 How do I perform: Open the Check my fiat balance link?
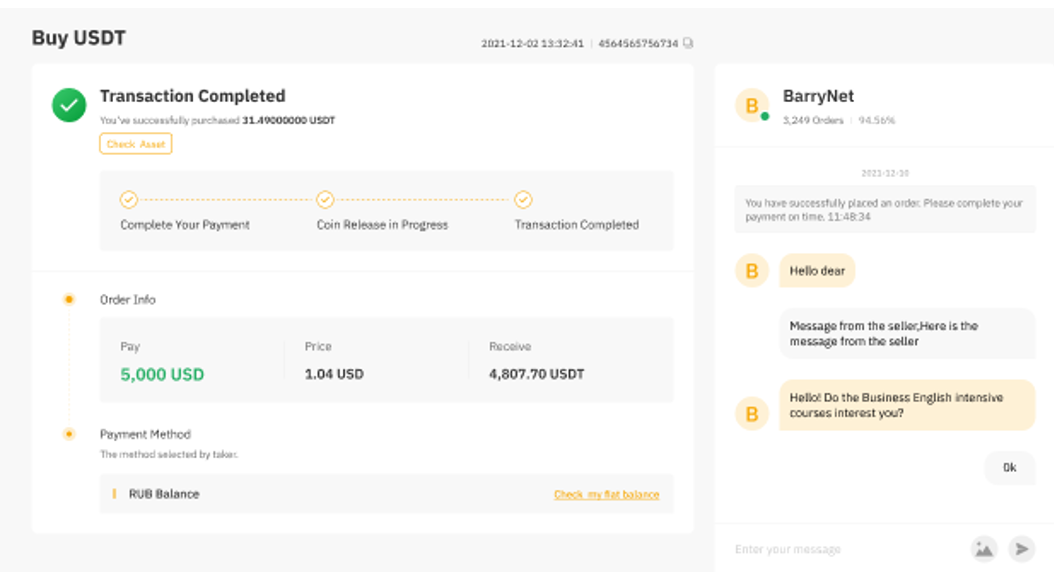point(606,494)
